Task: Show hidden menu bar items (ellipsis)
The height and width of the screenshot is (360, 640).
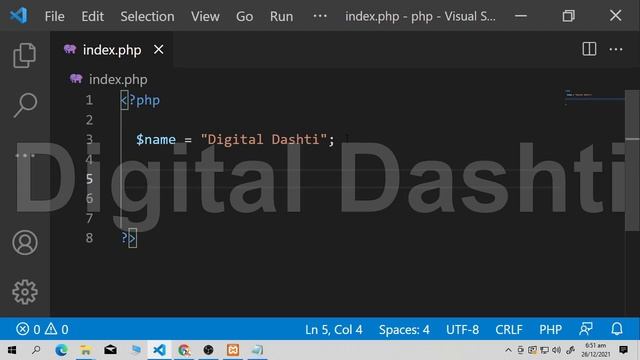Action: (x=320, y=16)
